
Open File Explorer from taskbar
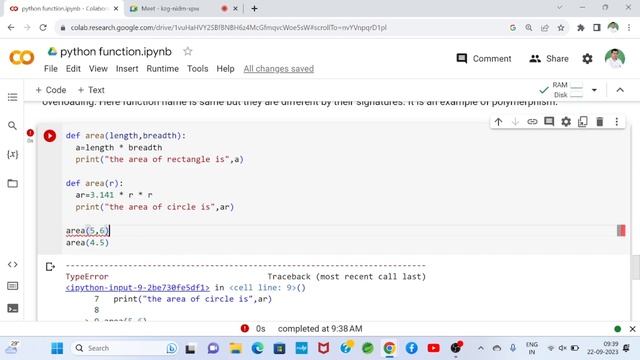[x=236, y=348]
